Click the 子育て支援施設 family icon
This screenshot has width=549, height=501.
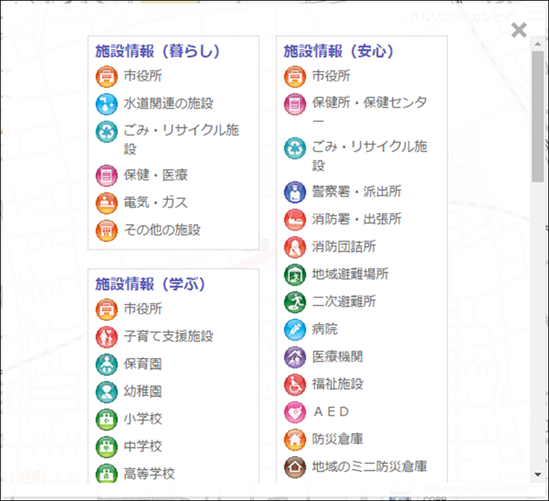(x=106, y=336)
